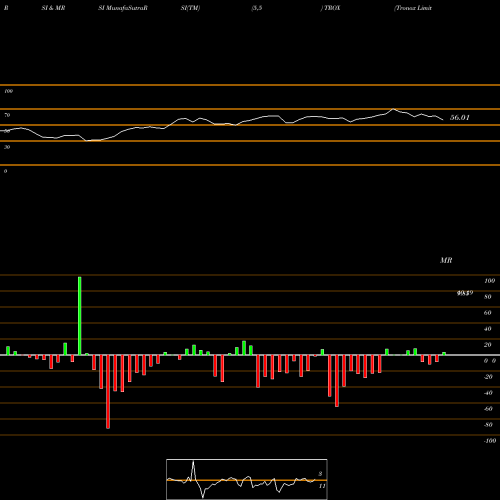Click the 56.01 RSI value label
This screenshot has height=500, width=500.
[x=460, y=117]
